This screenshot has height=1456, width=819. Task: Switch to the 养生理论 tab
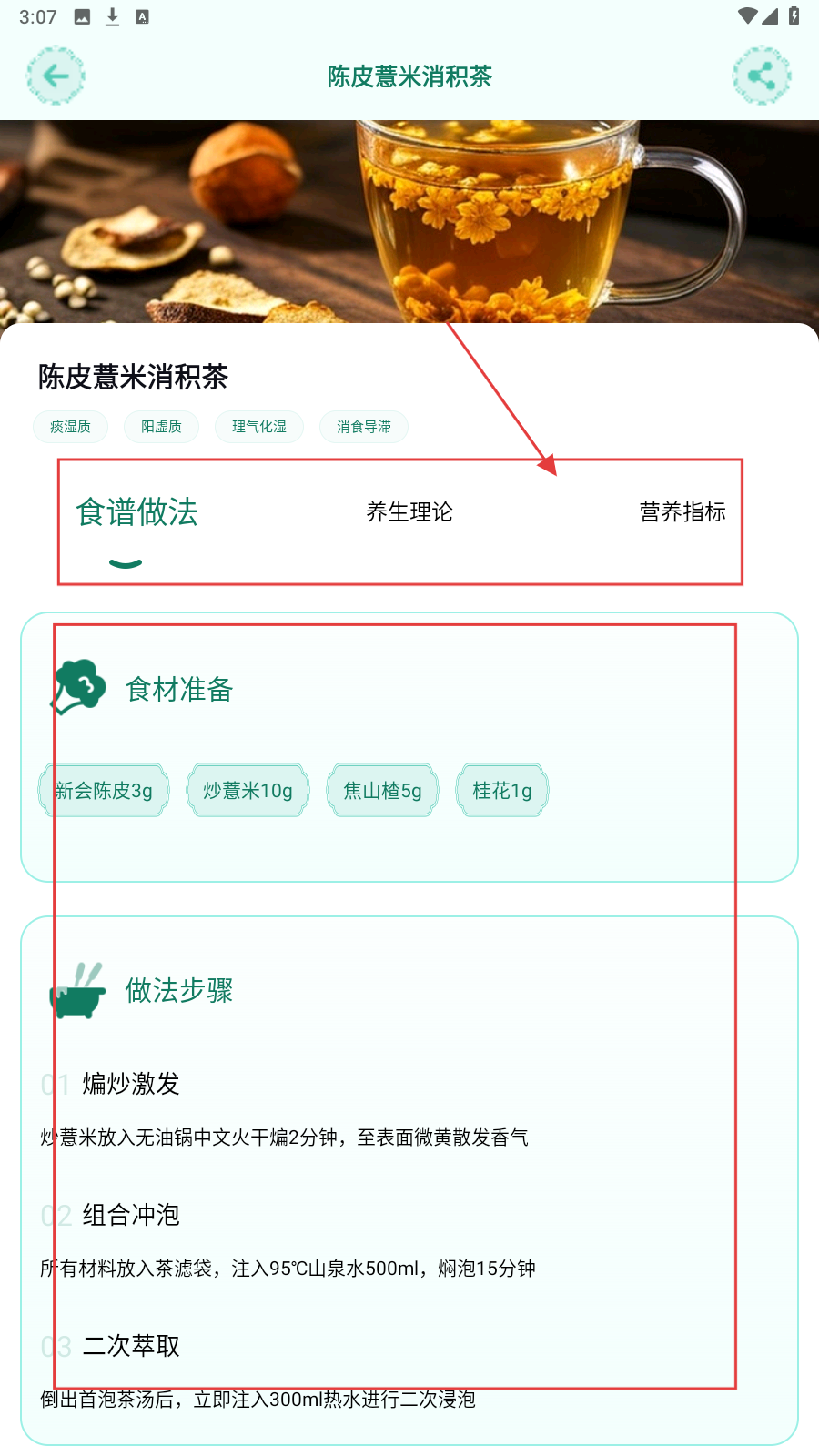coord(409,512)
